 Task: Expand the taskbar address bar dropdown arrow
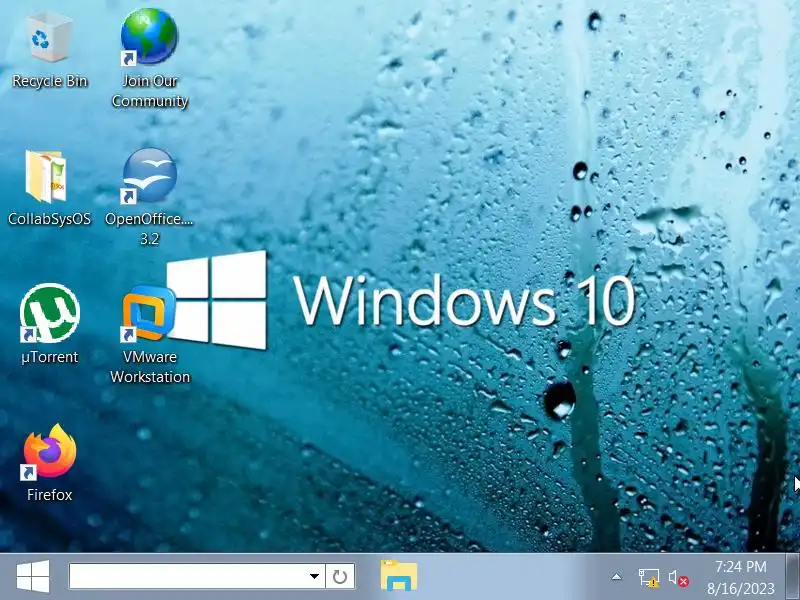point(314,576)
